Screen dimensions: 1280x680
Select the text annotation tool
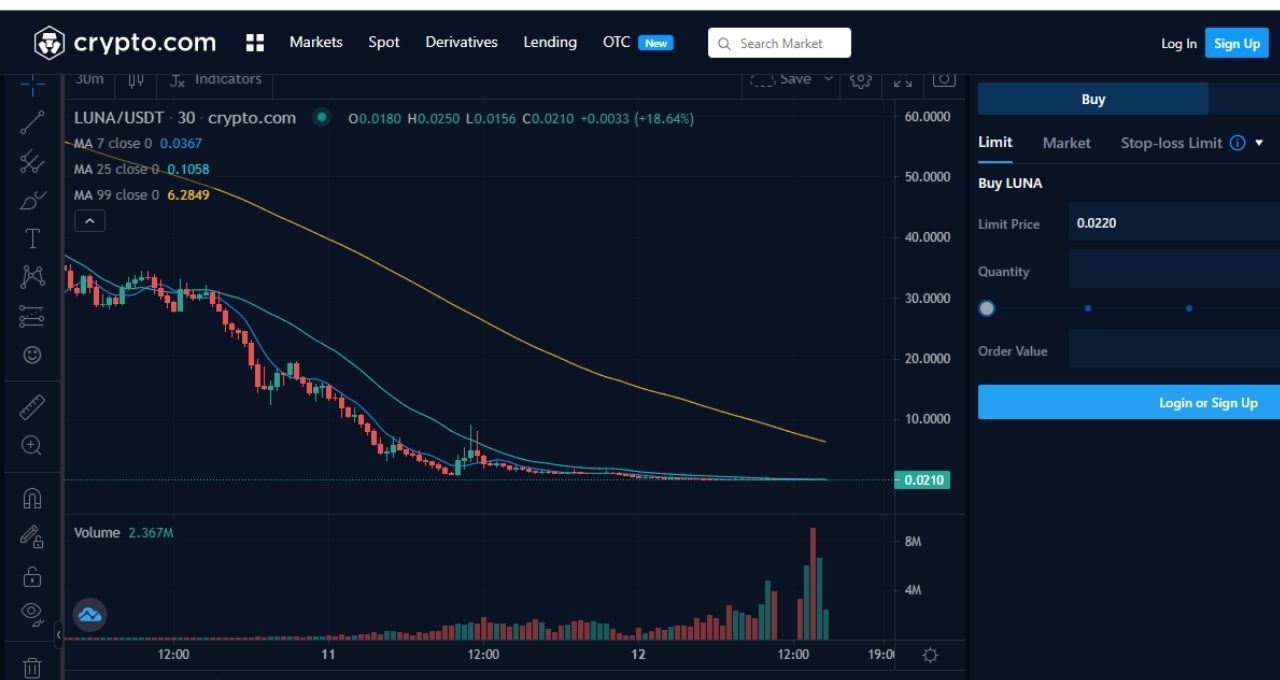(32, 238)
